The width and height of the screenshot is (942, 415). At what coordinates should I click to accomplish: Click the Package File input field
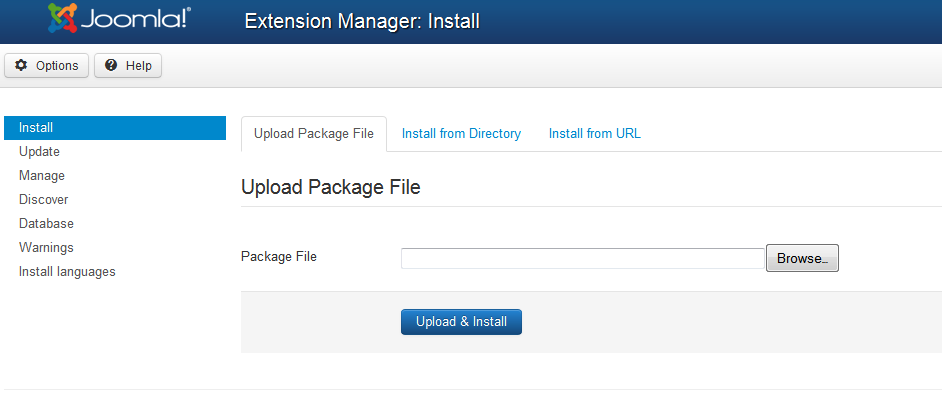[583, 259]
